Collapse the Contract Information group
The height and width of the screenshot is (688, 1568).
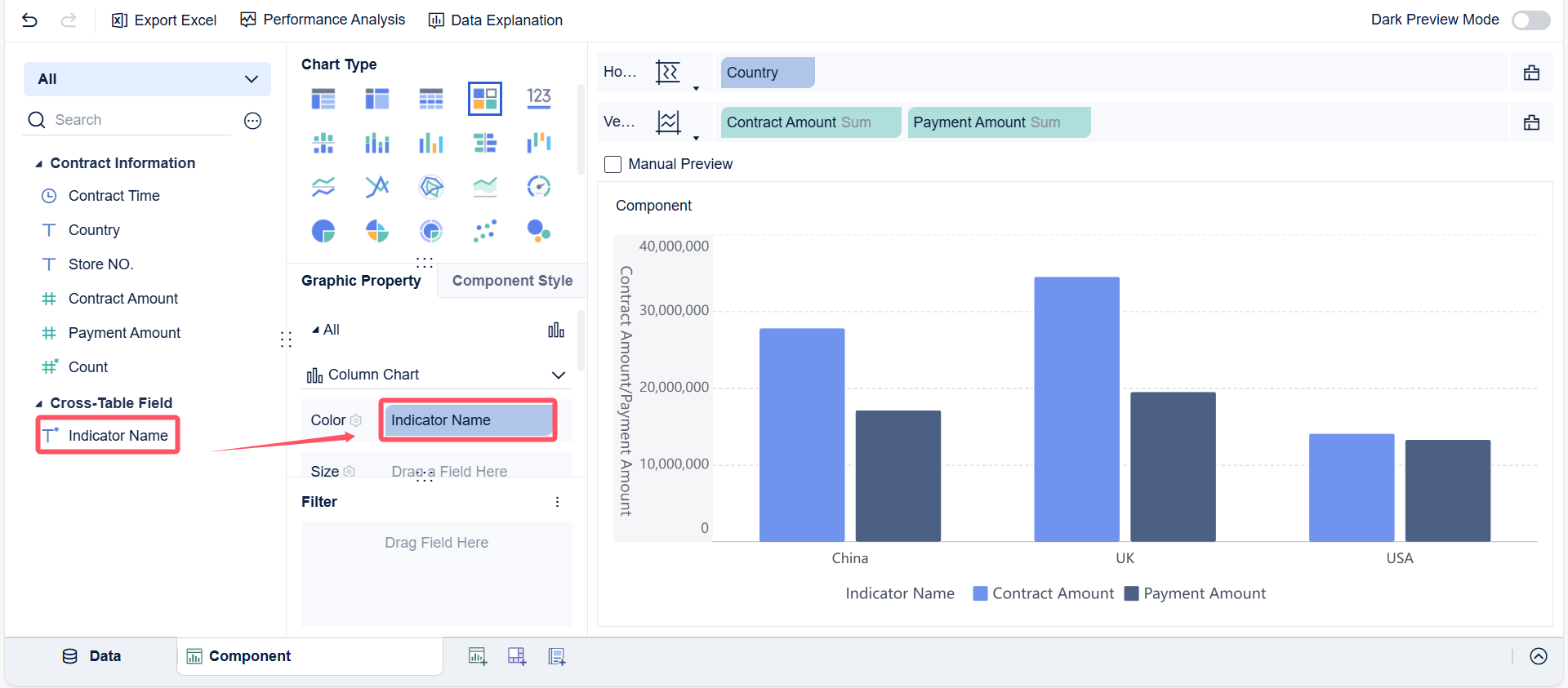[38, 164]
